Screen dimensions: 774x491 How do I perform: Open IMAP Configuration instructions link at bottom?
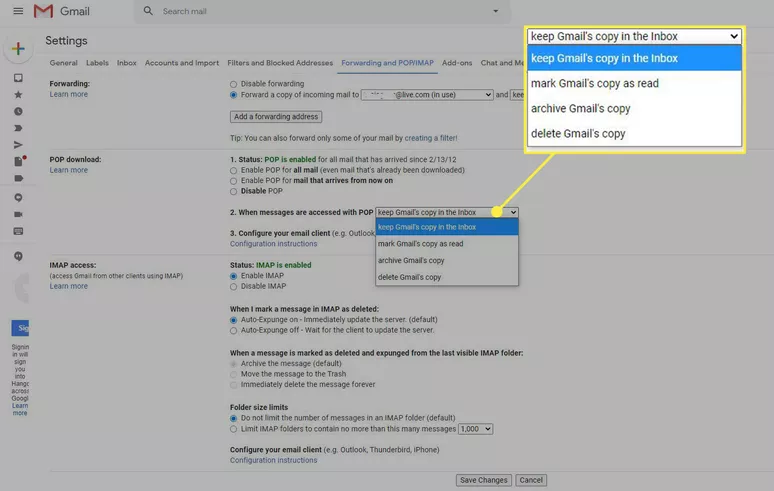273,460
